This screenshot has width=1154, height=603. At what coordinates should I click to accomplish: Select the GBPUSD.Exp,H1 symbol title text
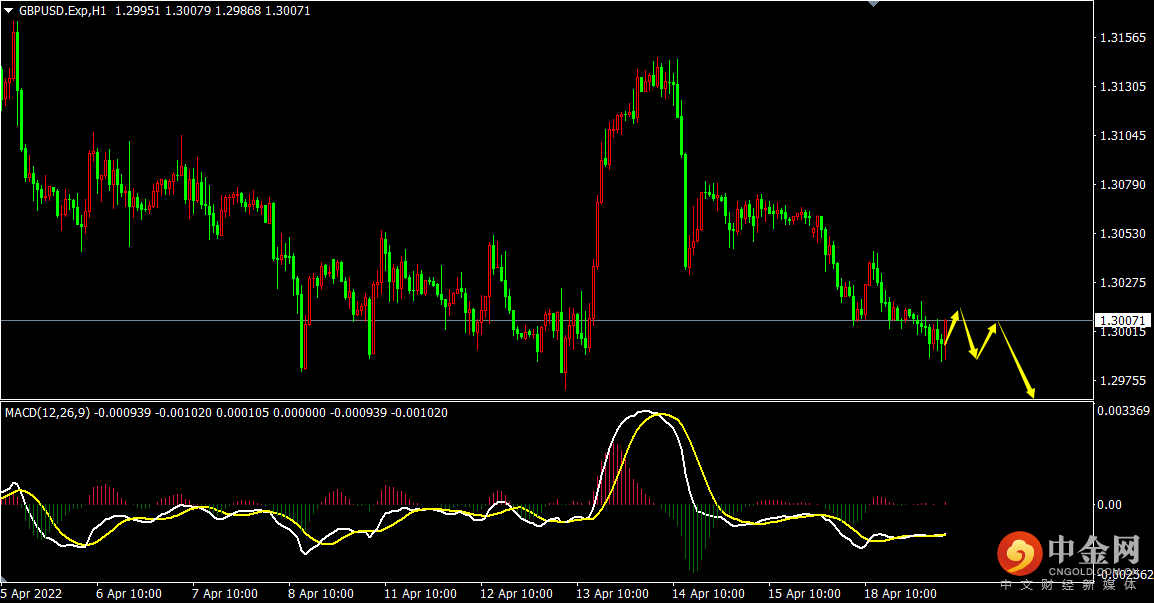[62, 9]
